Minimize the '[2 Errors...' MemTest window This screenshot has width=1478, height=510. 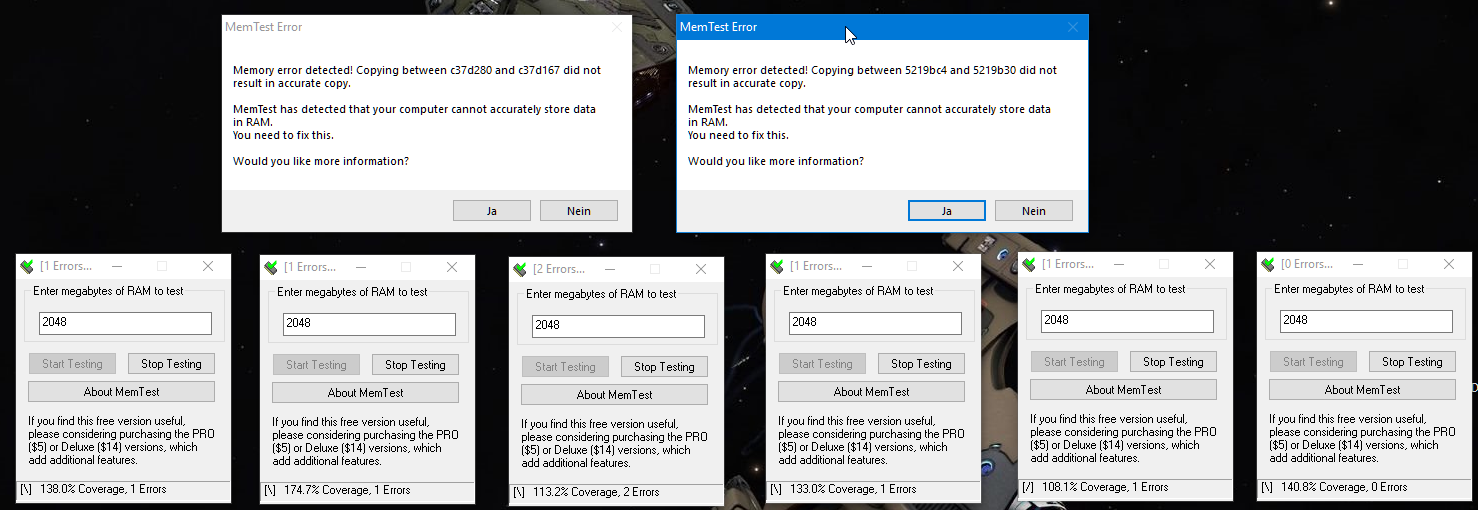[x=609, y=269]
